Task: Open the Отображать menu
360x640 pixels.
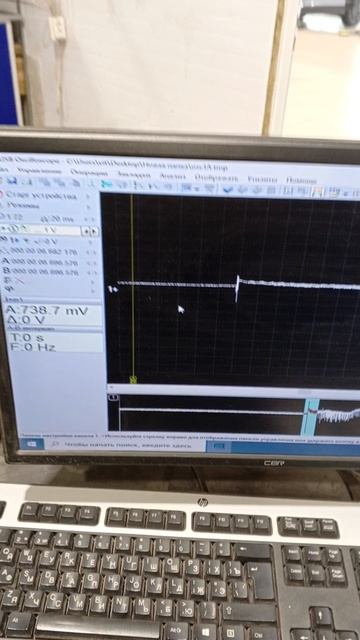Action: [216, 177]
